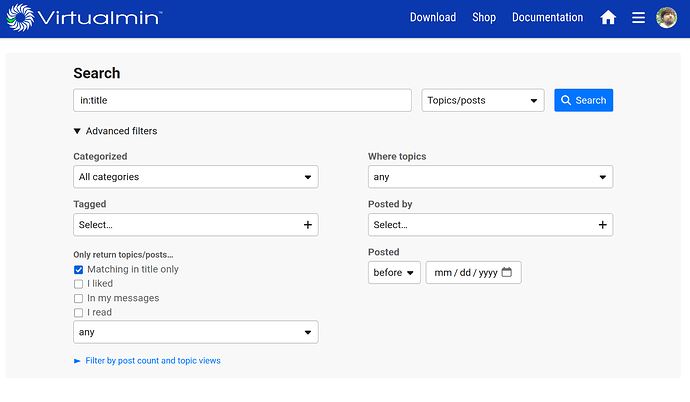Tick the I read checkbox

pyautogui.click(x=79, y=313)
